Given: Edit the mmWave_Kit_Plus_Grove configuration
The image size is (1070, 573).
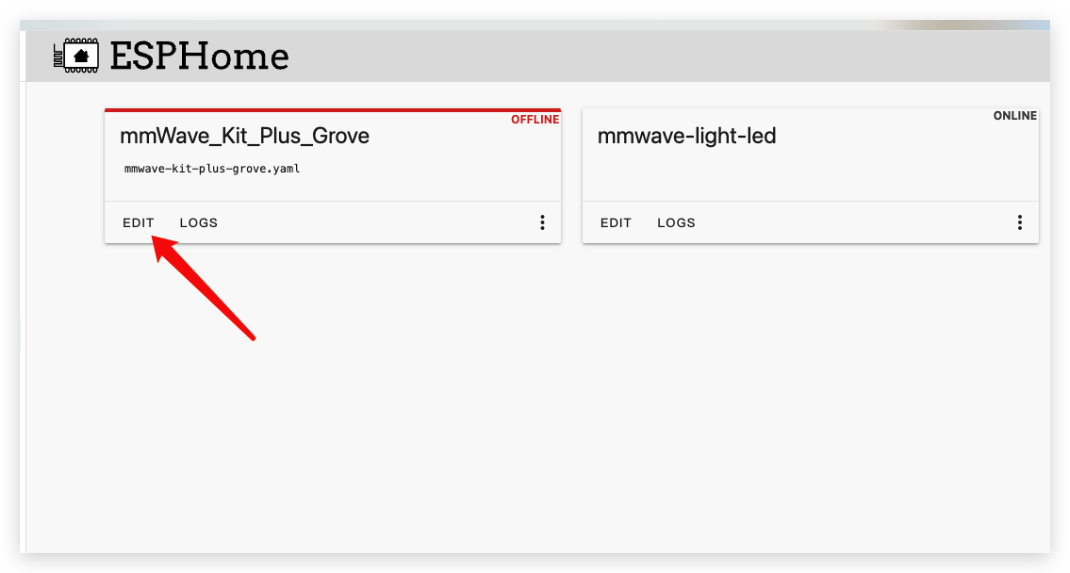Looking at the screenshot, I should click(x=139, y=223).
